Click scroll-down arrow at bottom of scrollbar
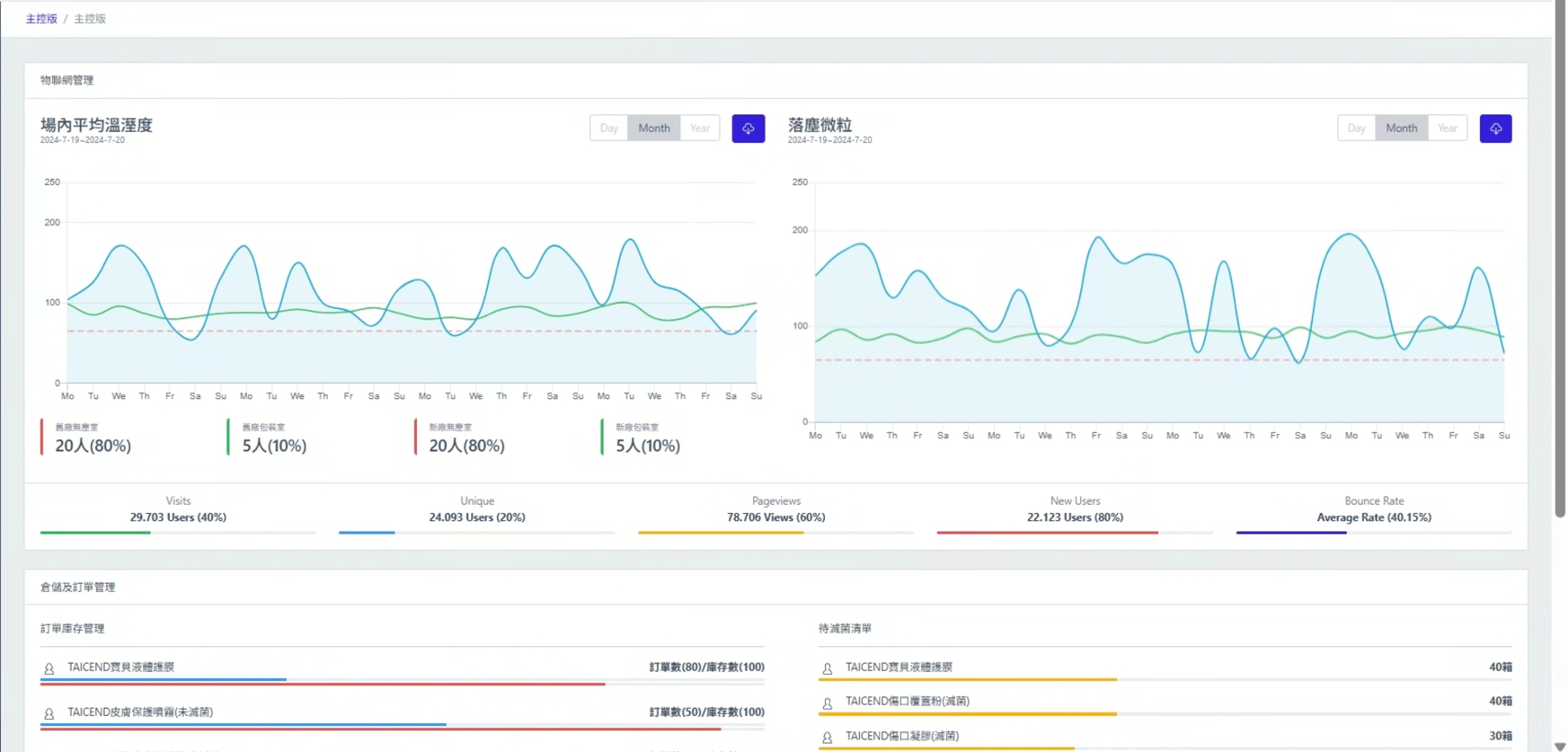Image resolution: width=1568 pixels, height=752 pixels. pos(1560,746)
